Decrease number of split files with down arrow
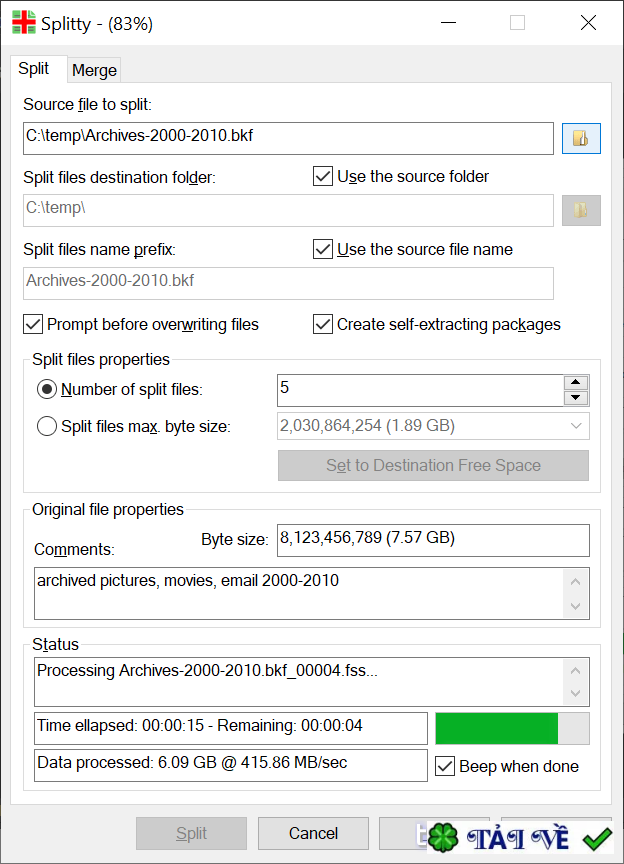Screen dimensions: 624x864 pos(574,398)
